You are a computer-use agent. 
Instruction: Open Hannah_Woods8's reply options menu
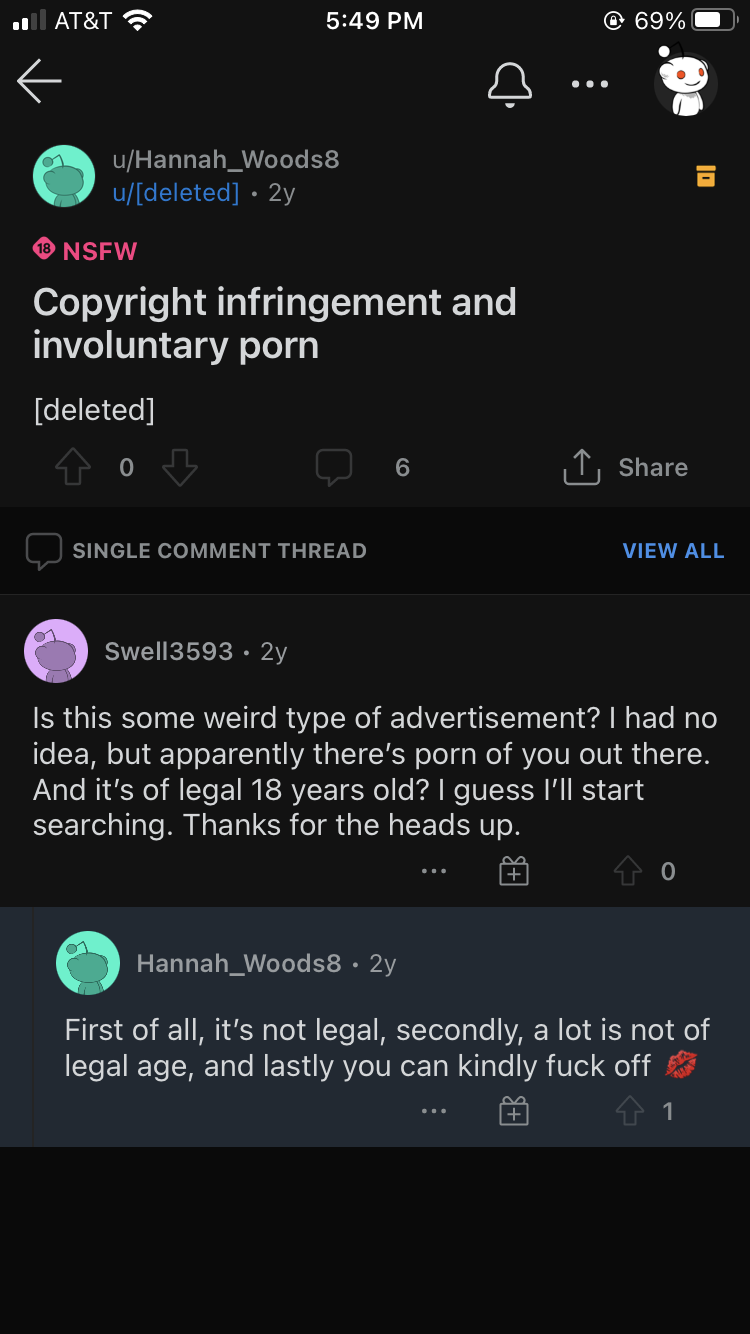click(434, 1111)
